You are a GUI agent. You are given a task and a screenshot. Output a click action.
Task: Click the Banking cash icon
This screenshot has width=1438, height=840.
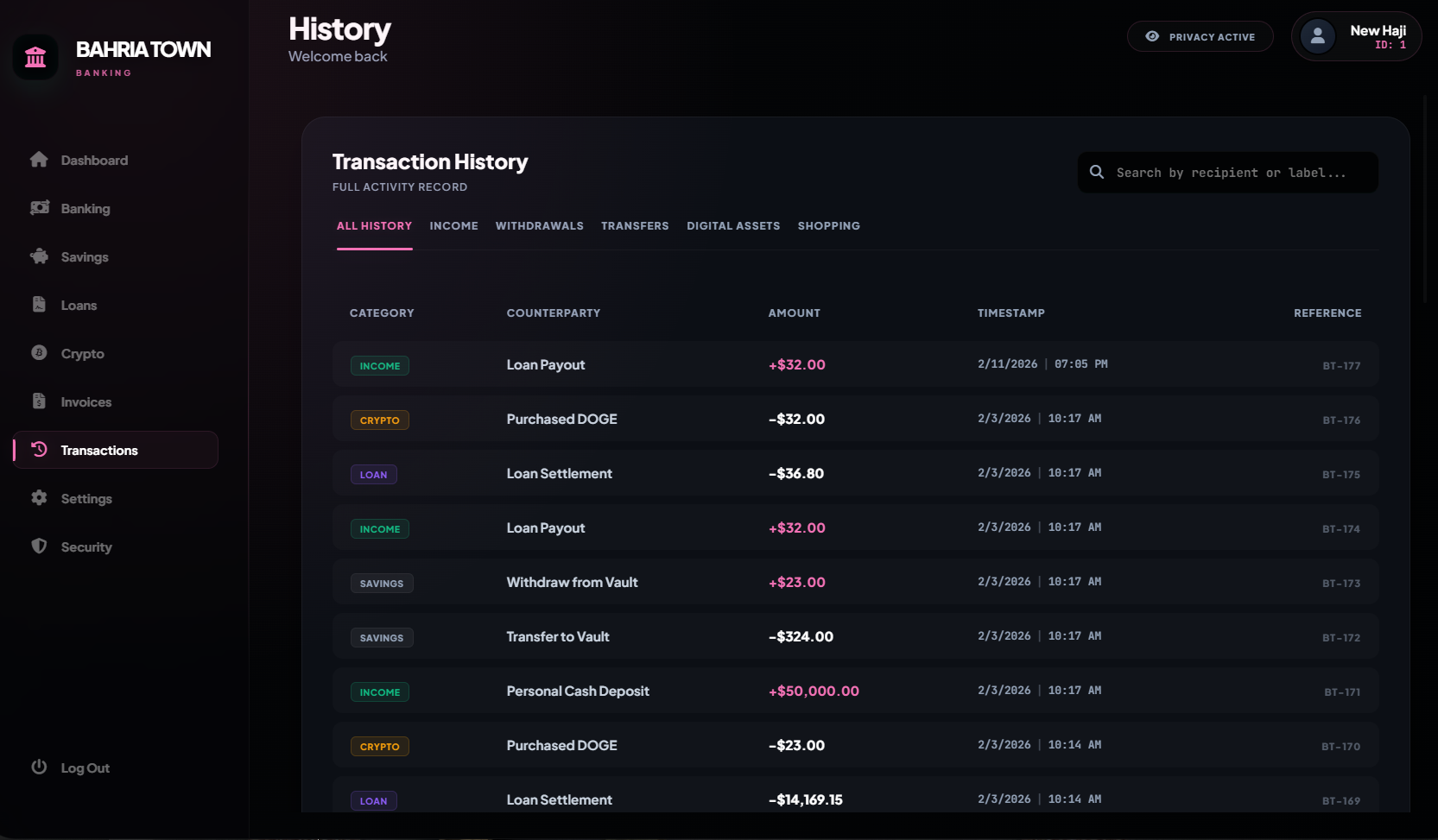(39, 208)
